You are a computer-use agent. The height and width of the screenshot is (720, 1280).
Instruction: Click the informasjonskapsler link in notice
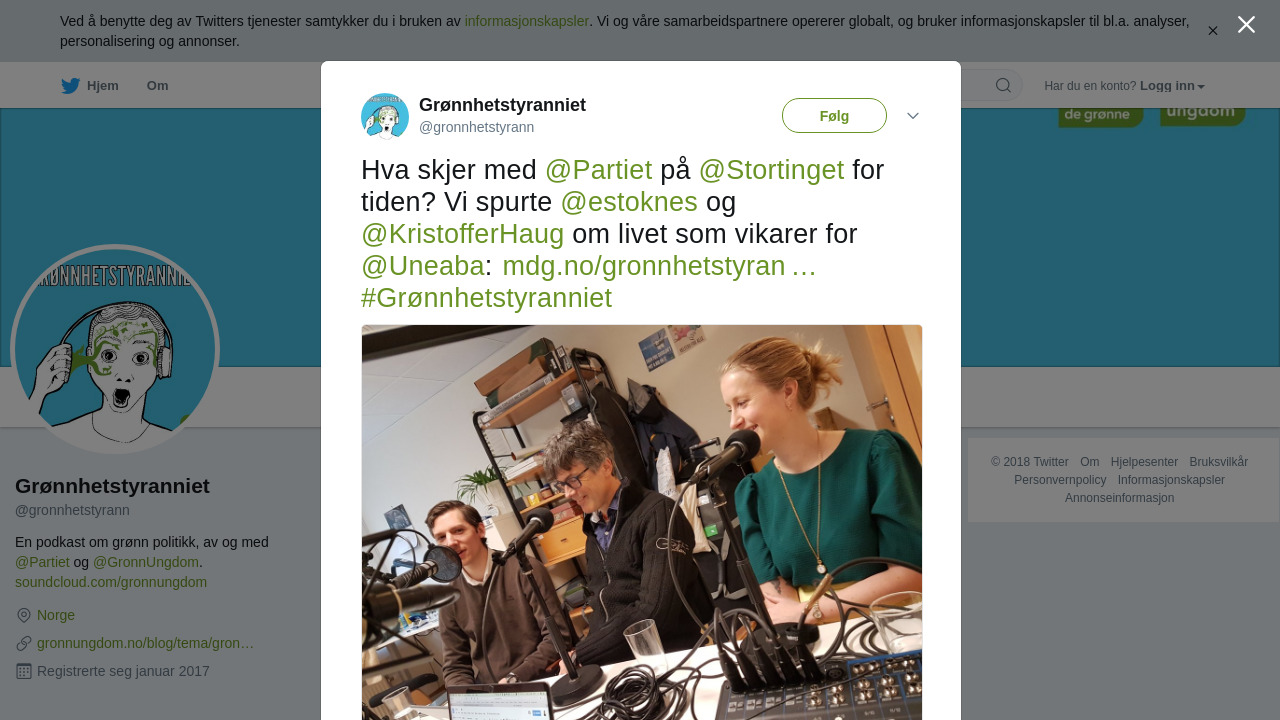click(x=527, y=21)
